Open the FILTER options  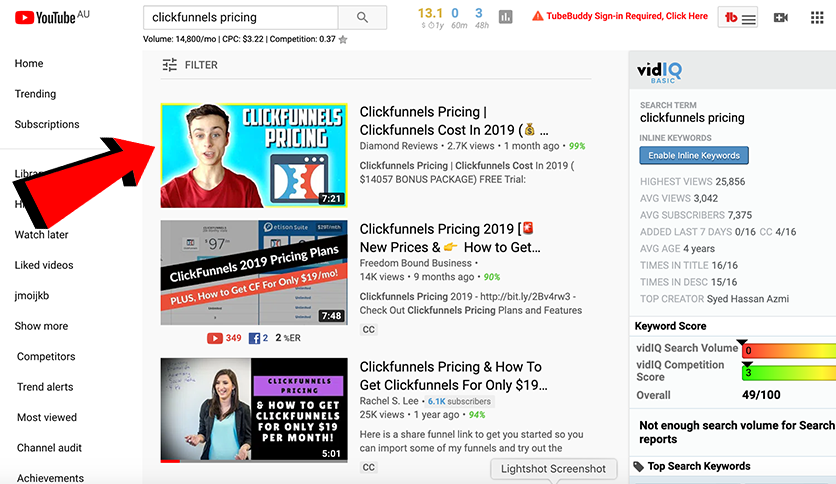[190, 65]
